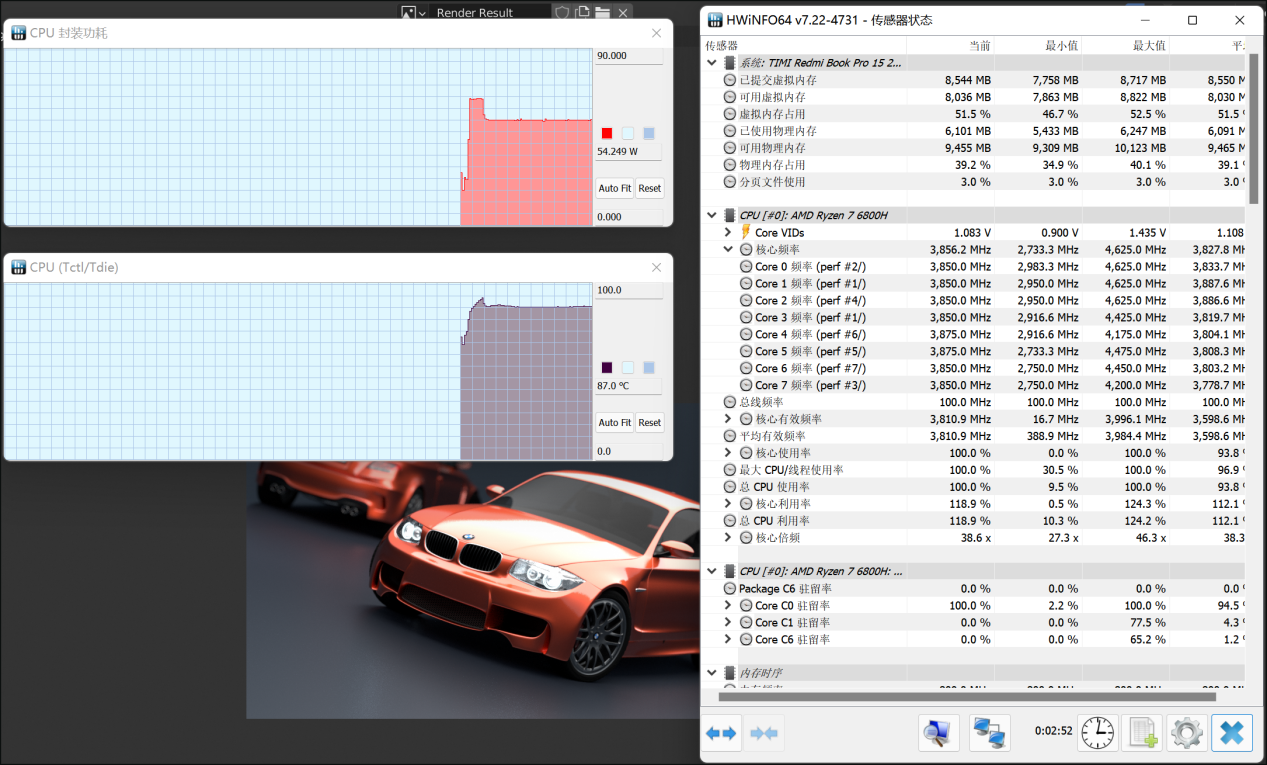This screenshot has width=1267, height=765.
Task: Open the HWiNFO settings gear icon
Action: [x=1186, y=733]
